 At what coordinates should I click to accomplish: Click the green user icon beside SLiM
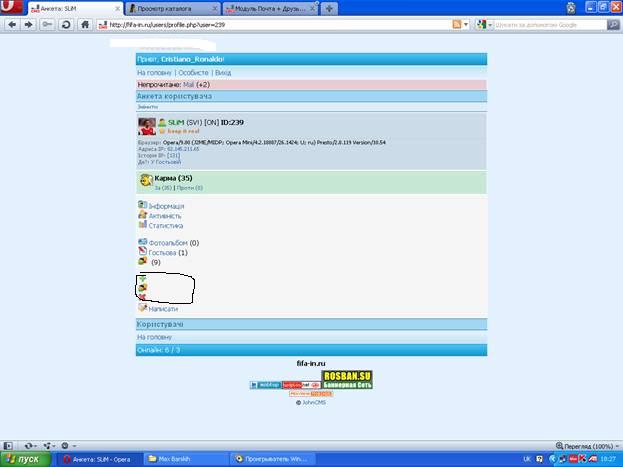(162, 122)
